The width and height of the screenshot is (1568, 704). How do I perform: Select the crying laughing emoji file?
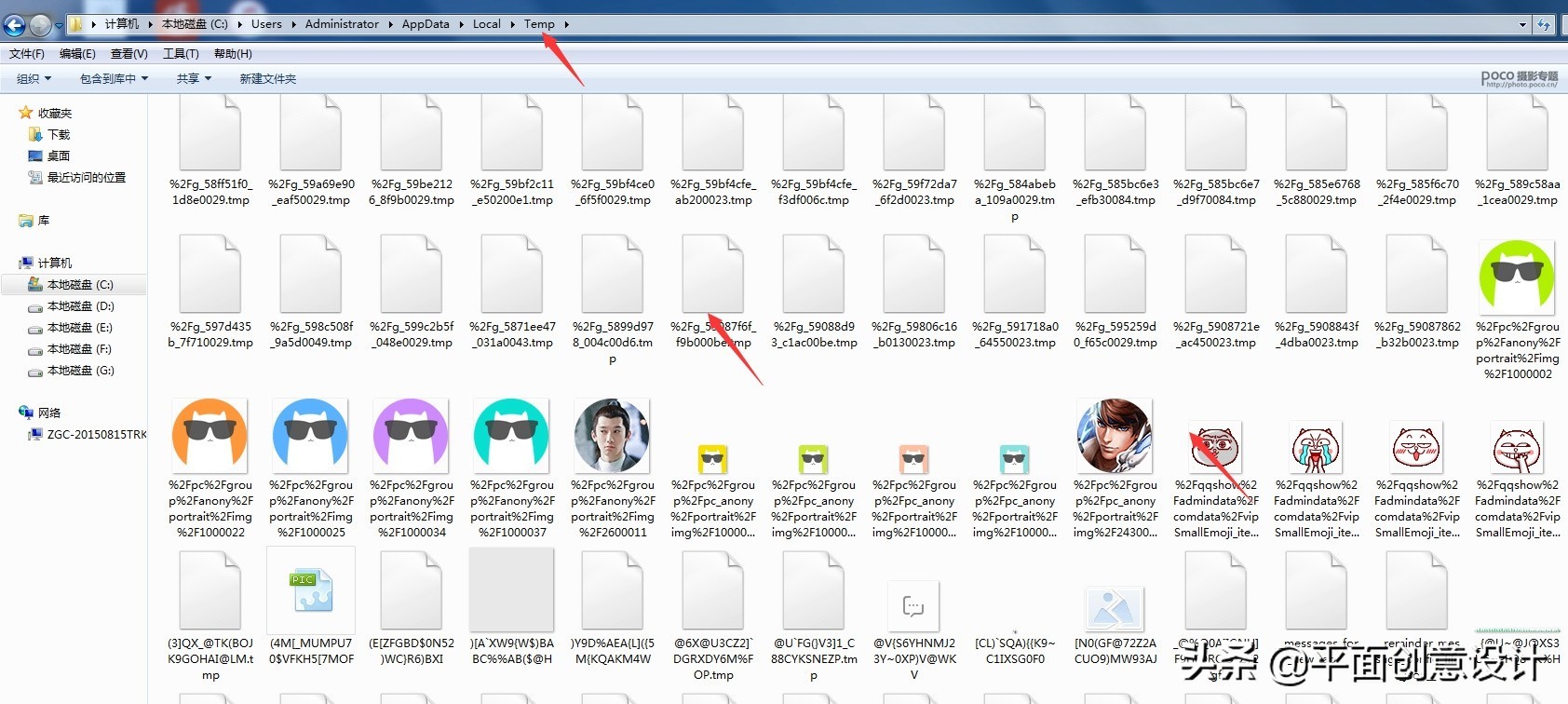pyautogui.click(x=1315, y=447)
